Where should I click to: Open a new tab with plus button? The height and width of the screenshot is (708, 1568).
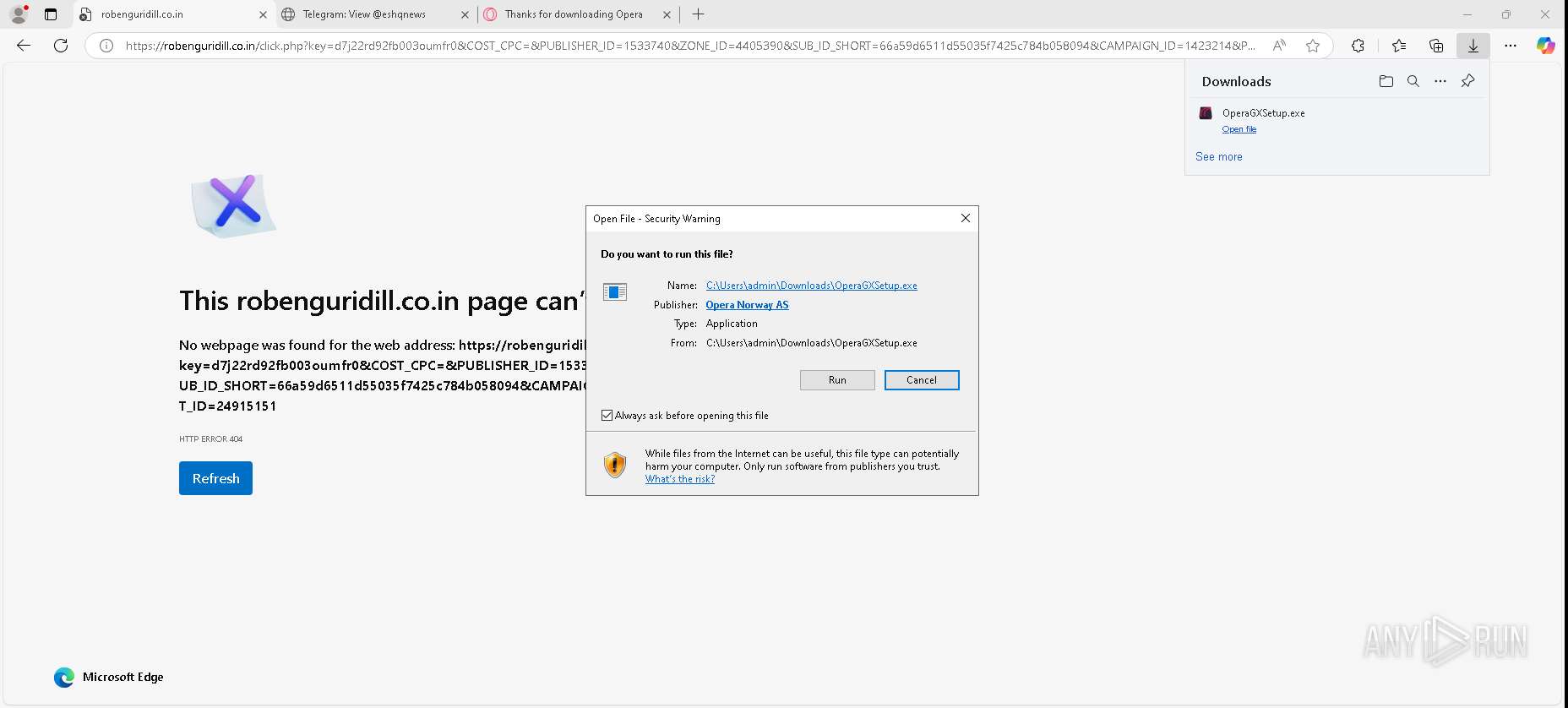699,14
